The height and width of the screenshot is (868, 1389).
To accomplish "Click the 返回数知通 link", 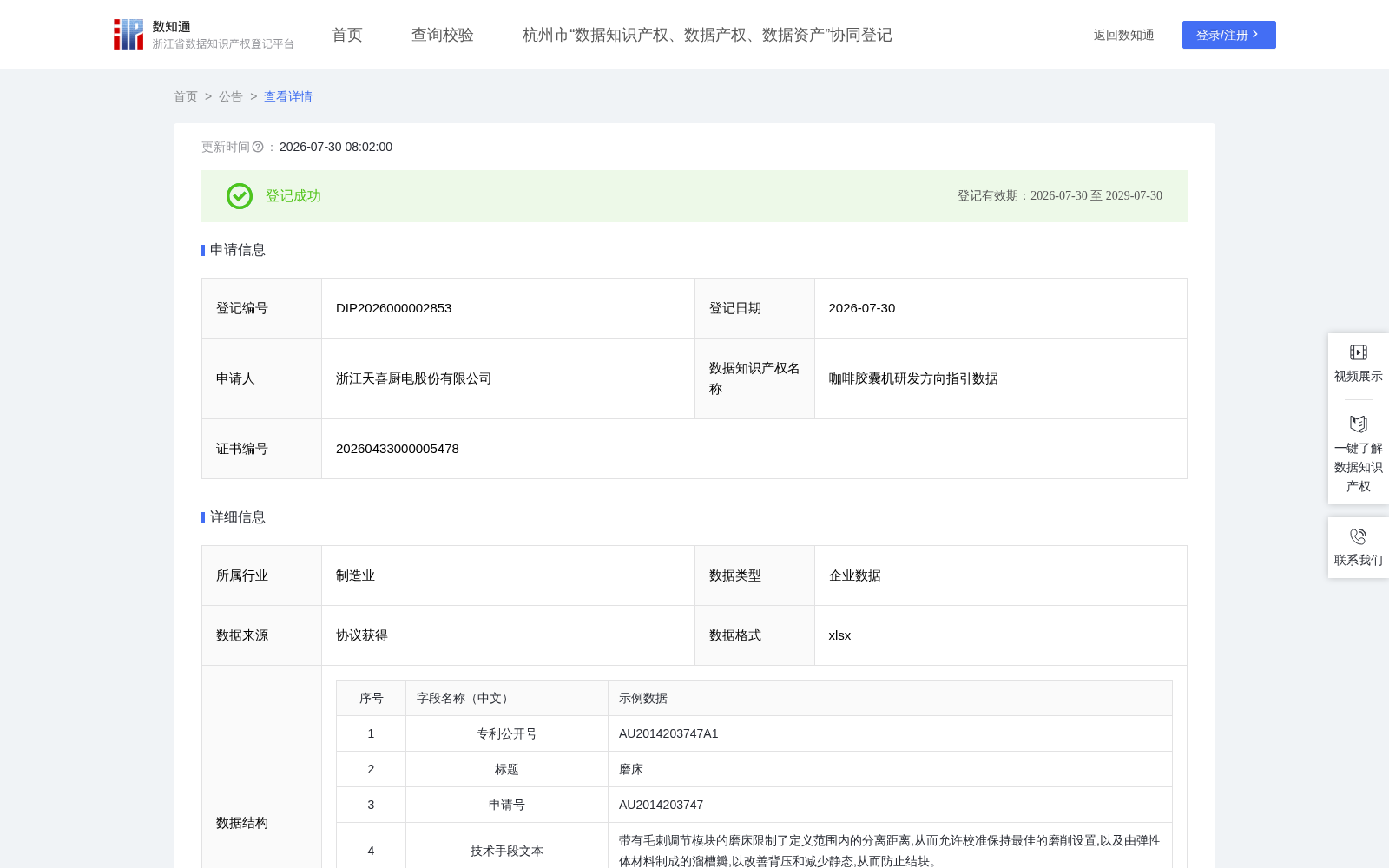I will [1124, 35].
